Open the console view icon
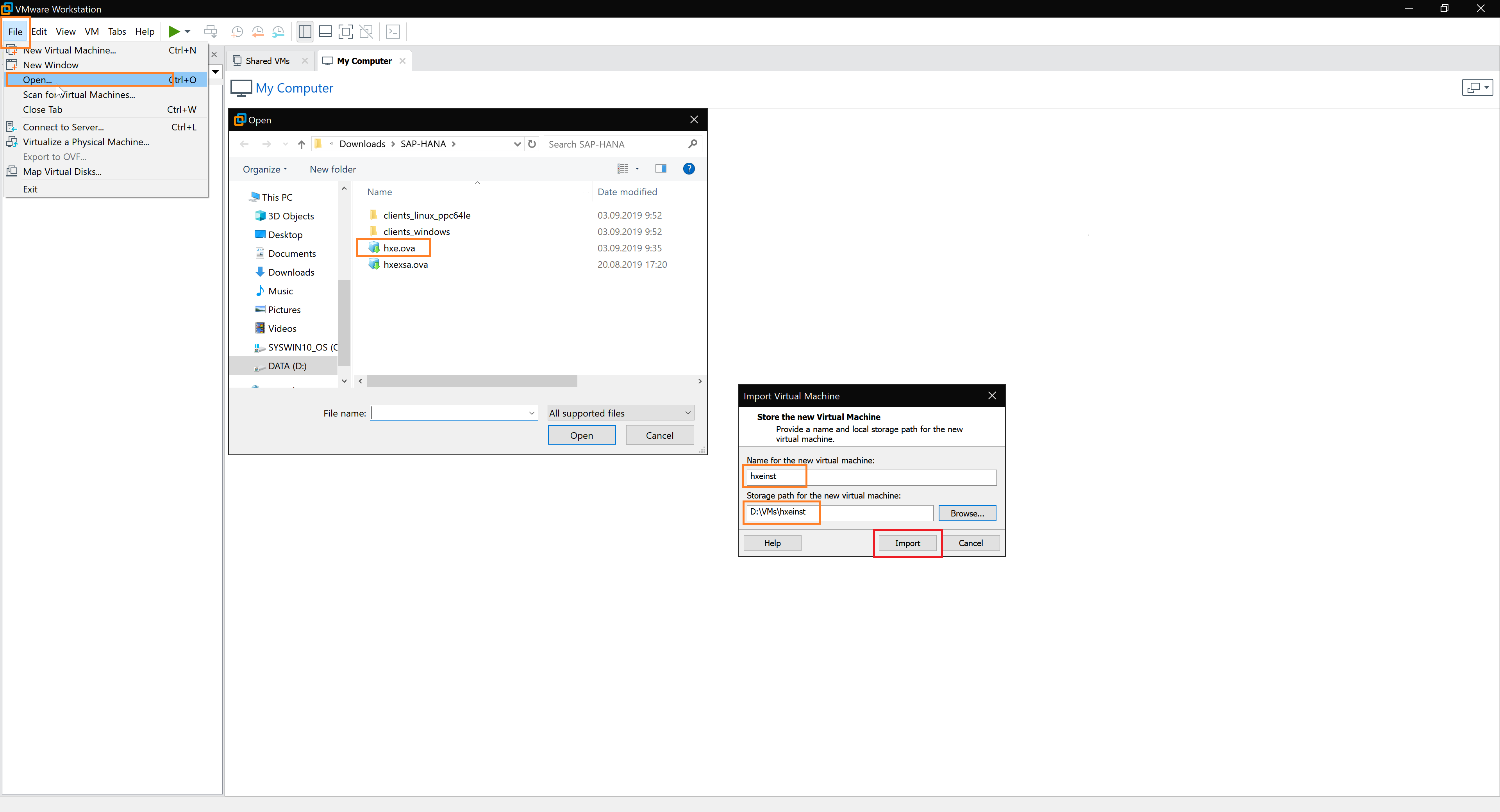This screenshot has height=812, width=1500. tap(393, 32)
